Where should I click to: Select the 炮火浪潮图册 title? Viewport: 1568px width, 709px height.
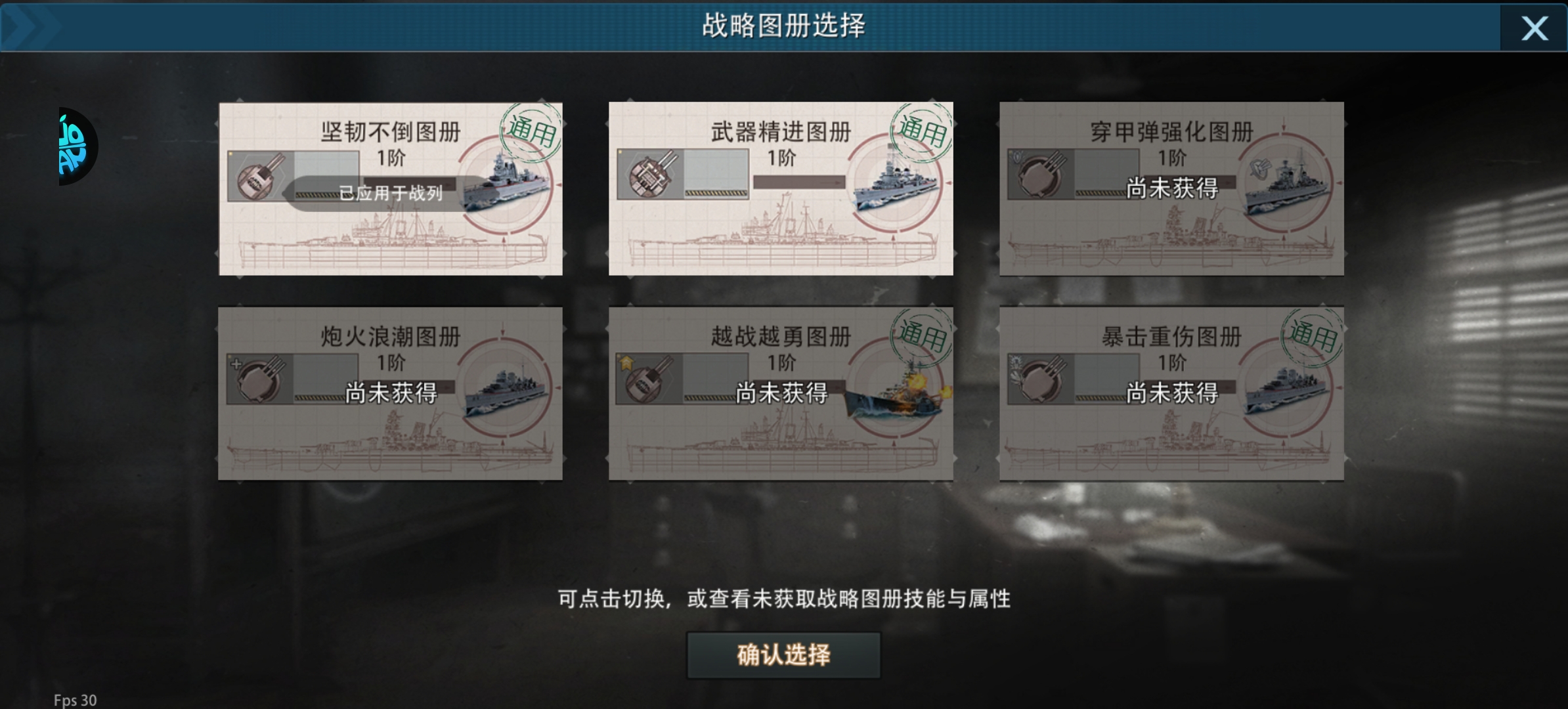pos(391,337)
